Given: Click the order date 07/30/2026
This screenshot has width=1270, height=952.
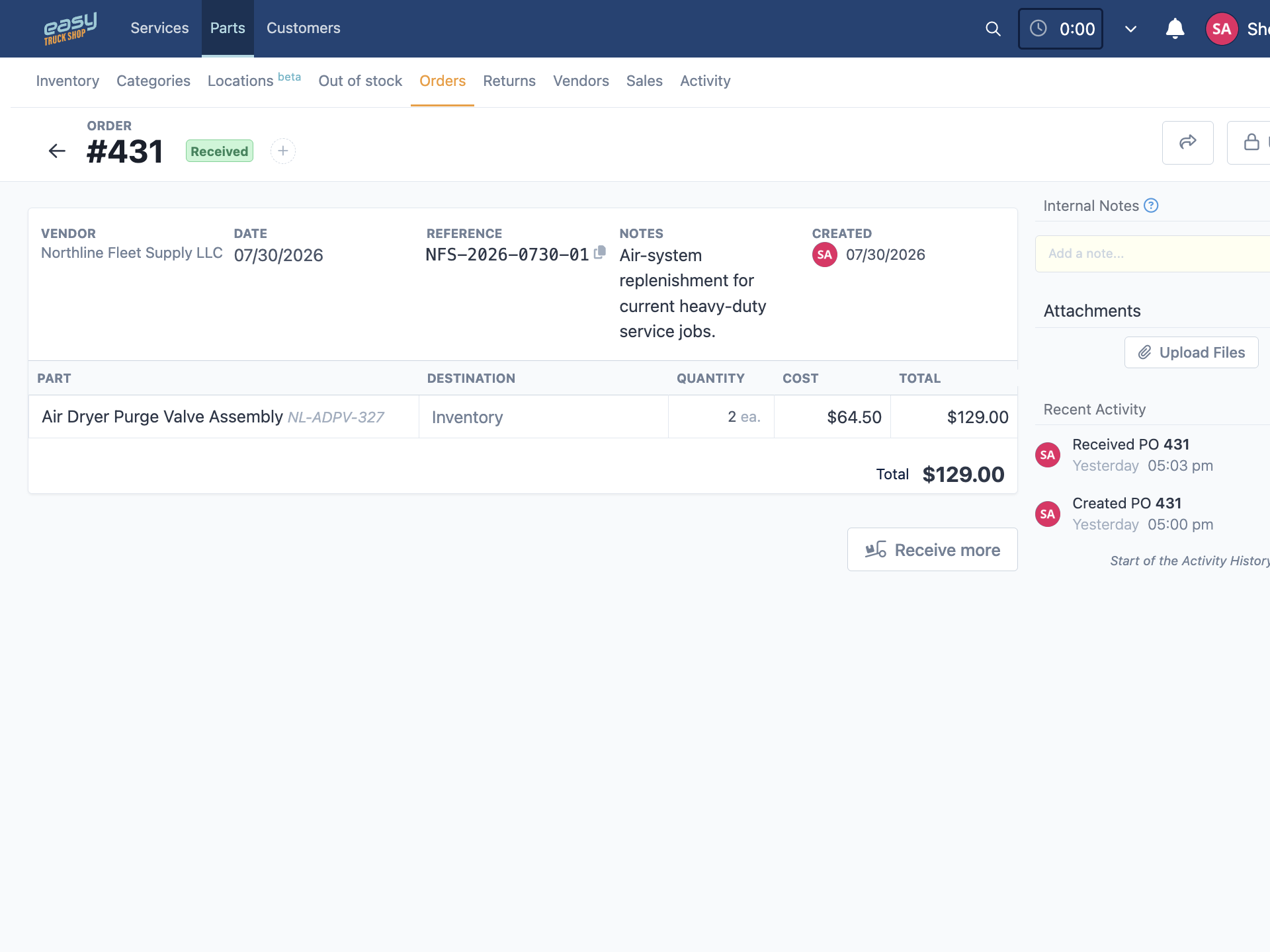Looking at the screenshot, I should click(278, 255).
